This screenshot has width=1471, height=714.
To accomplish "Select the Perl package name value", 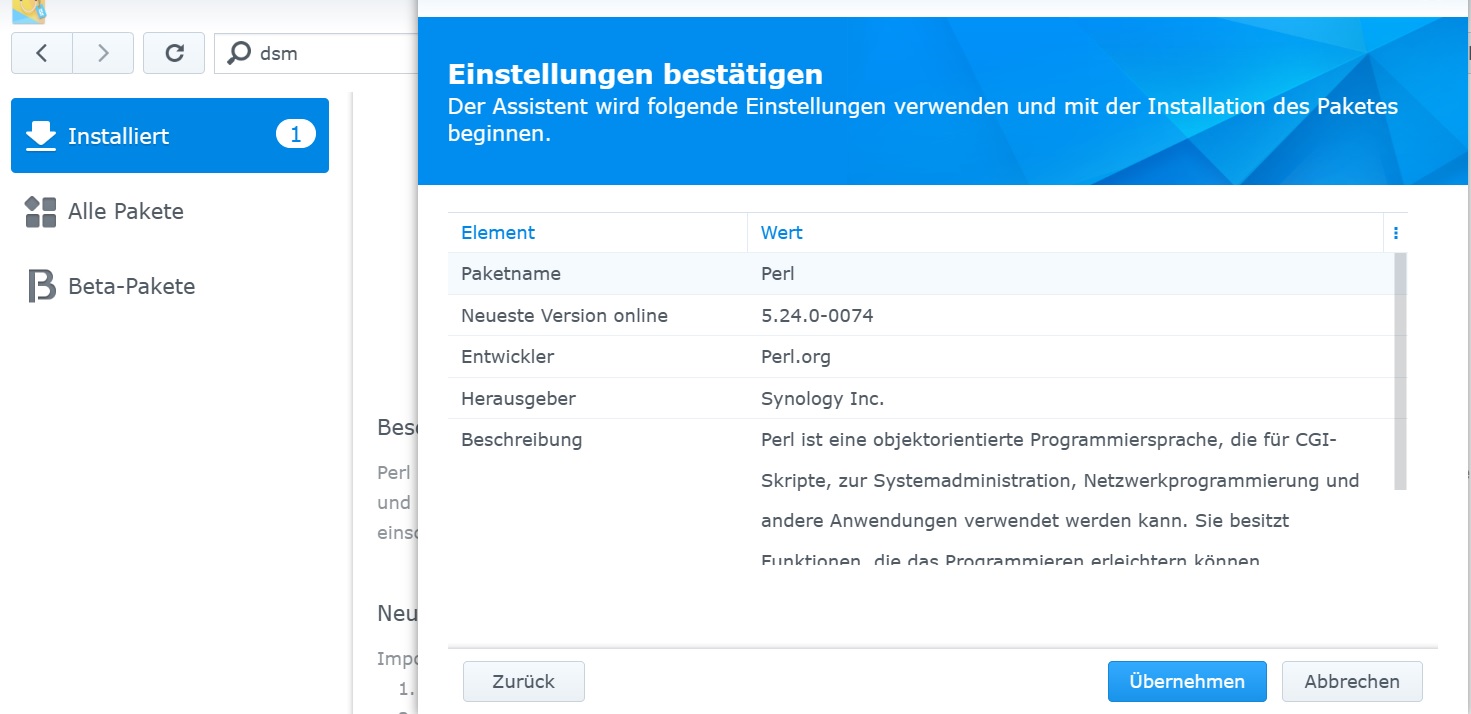I will coord(778,273).
